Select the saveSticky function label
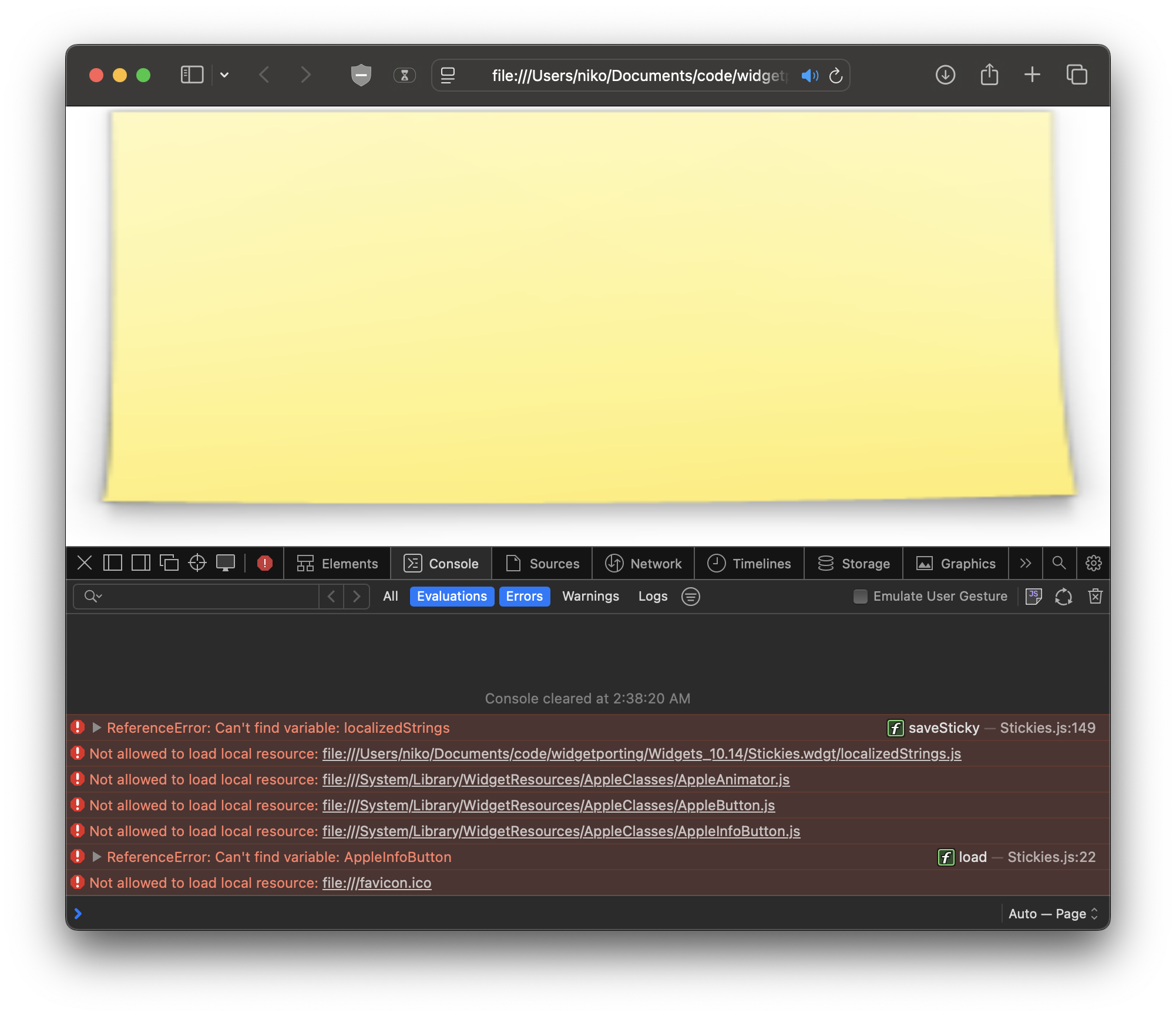 coord(943,728)
